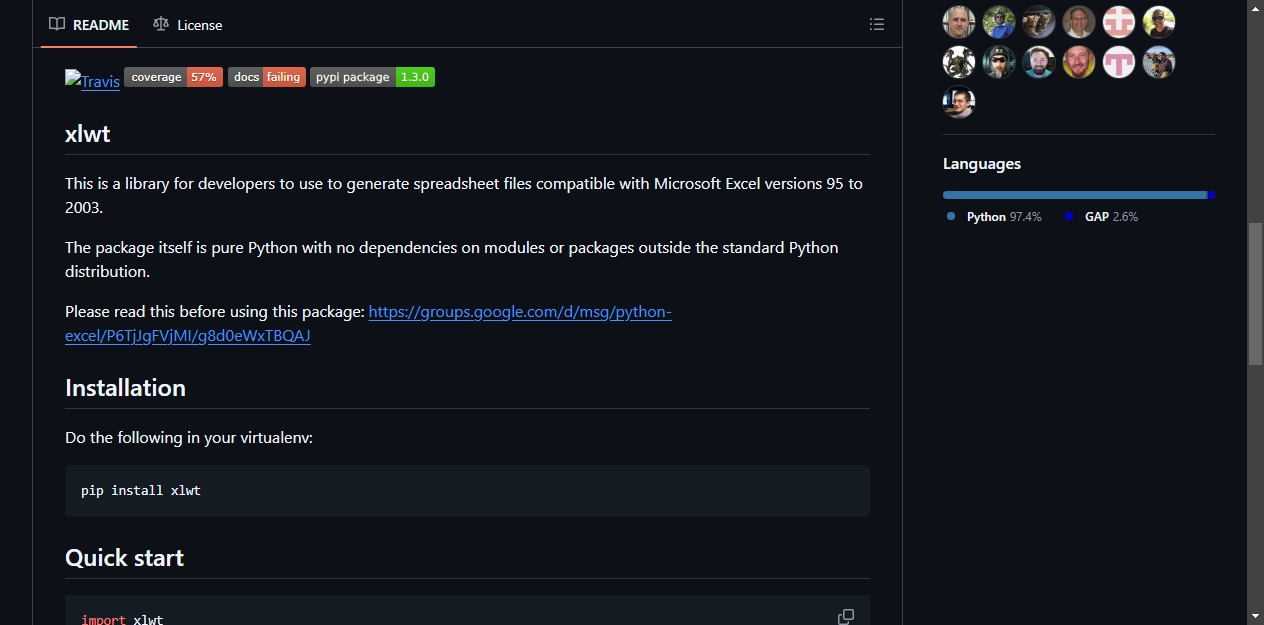Click the Quick start heading
Image resolution: width=1264 pixels, height=625 pixels.
[x=124, y=558]
